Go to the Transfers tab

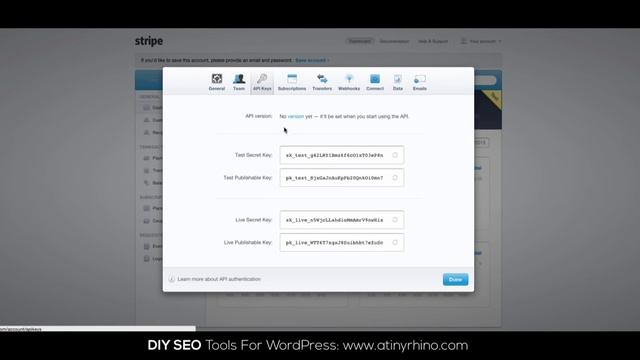tap(322, 82)
